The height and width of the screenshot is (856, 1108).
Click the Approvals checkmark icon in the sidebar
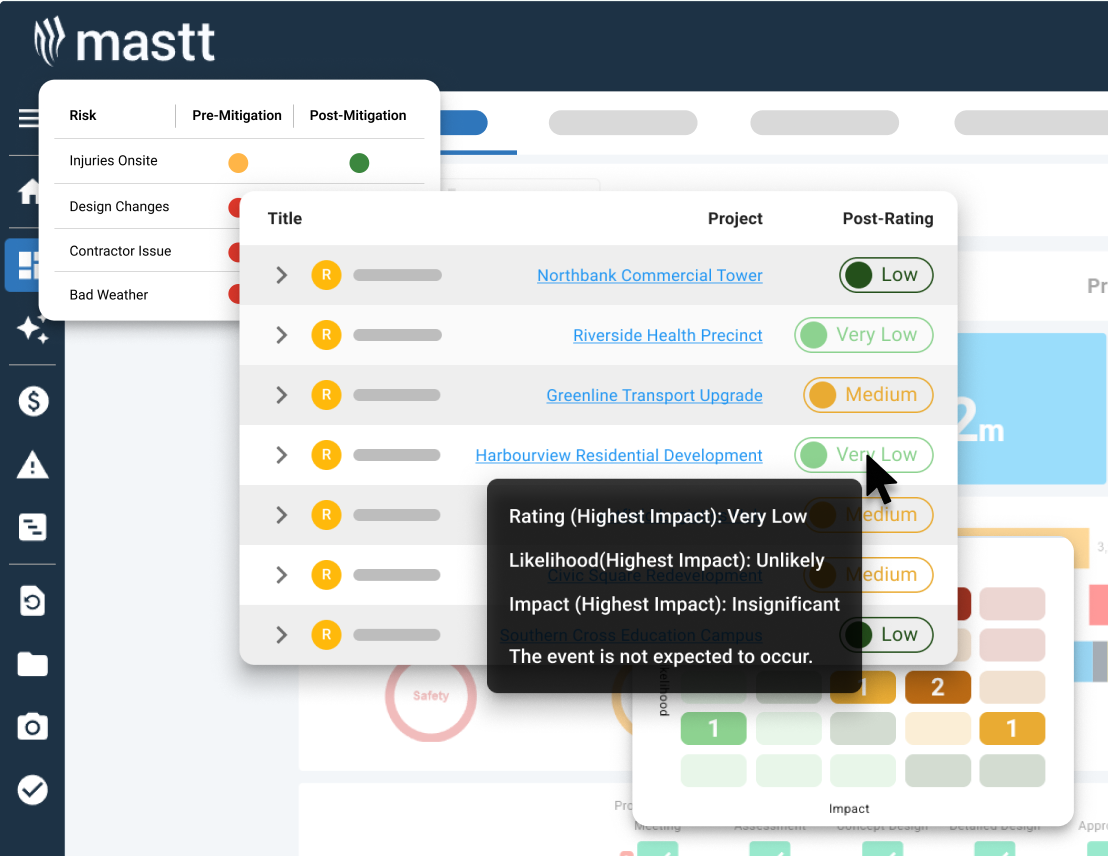coord(31,790)
